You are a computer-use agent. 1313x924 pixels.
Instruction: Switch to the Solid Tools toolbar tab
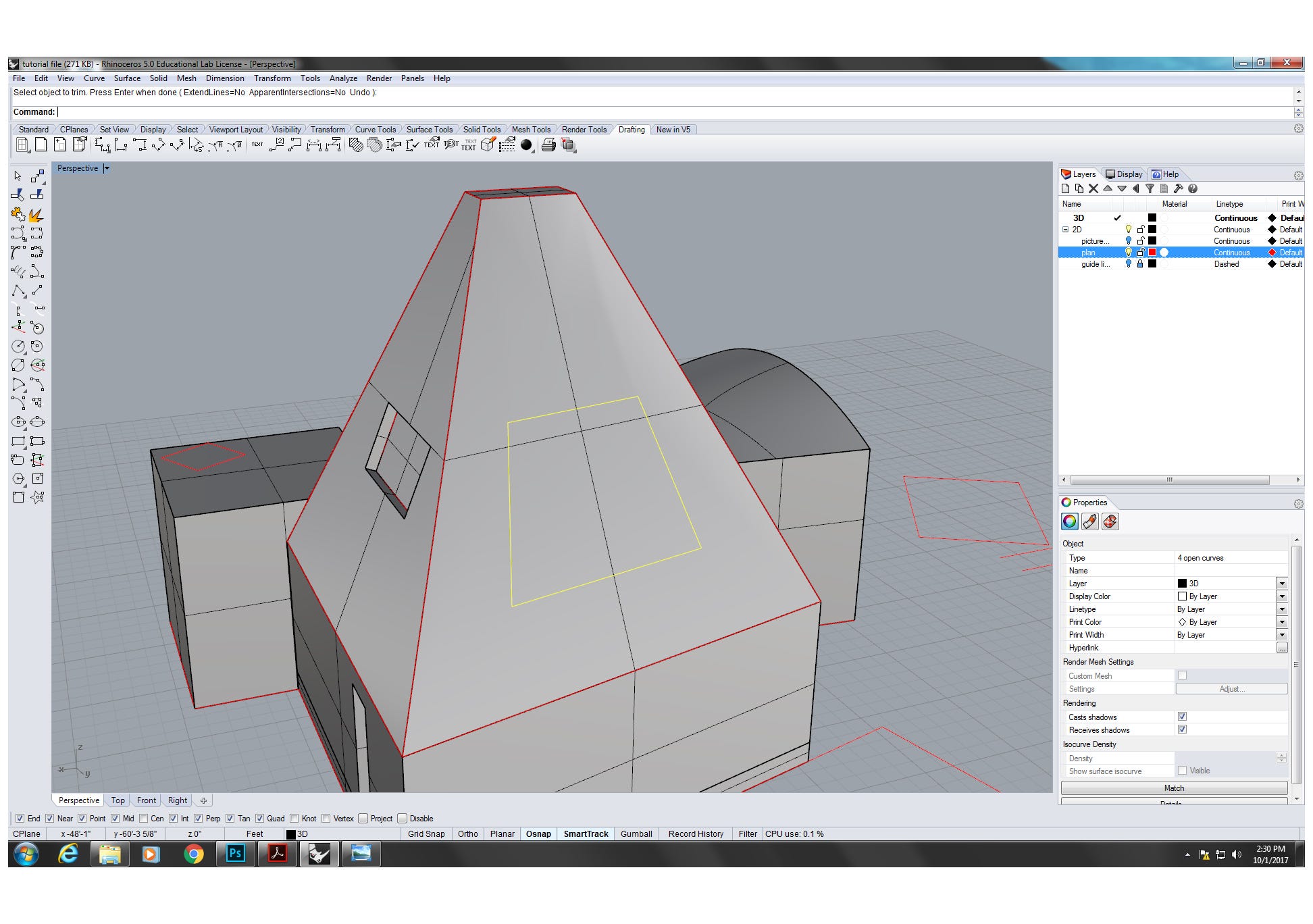tap(482, 130)
